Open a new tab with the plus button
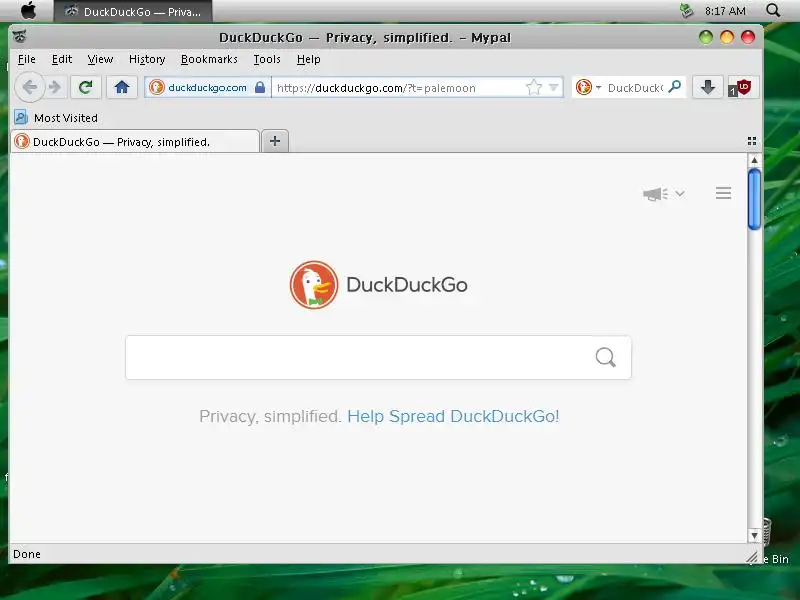This screenshot has height=600, width=800. click(275, 141)
